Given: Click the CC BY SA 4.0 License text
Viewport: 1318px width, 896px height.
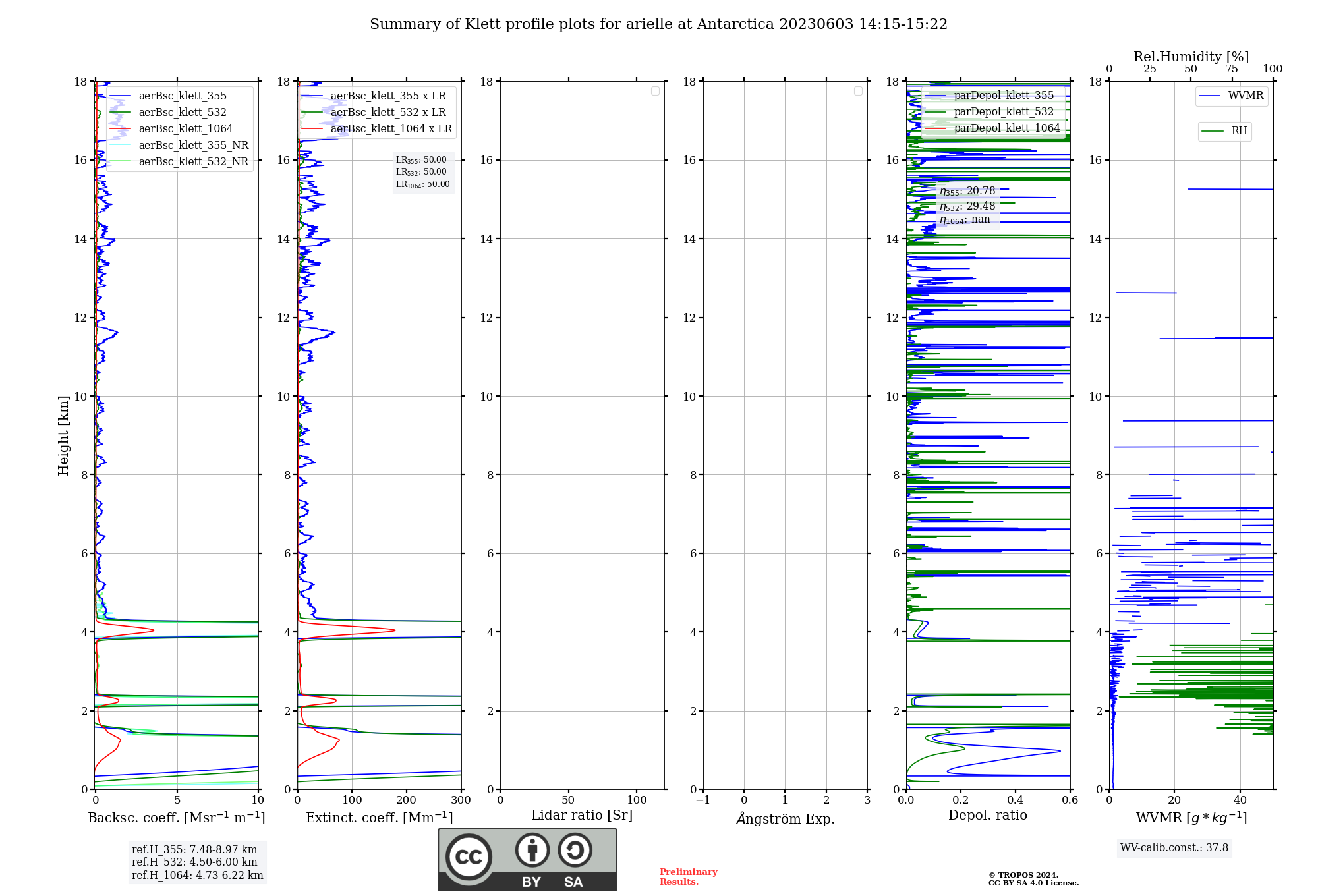Looking at the screenshot, I should point(1033,883).
